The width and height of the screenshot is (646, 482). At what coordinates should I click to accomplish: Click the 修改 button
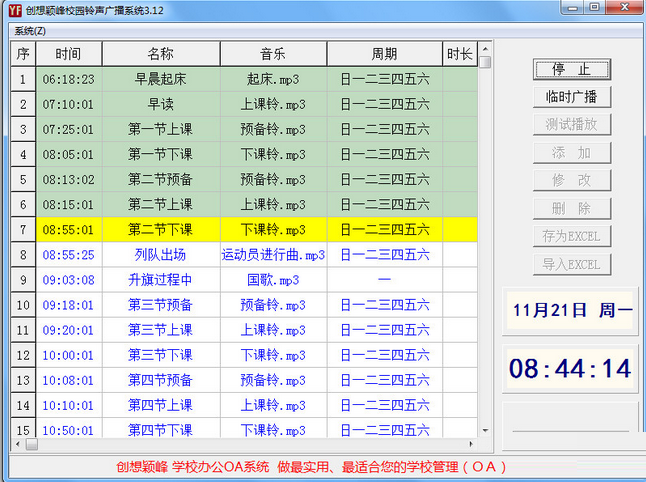pos(571,180)
